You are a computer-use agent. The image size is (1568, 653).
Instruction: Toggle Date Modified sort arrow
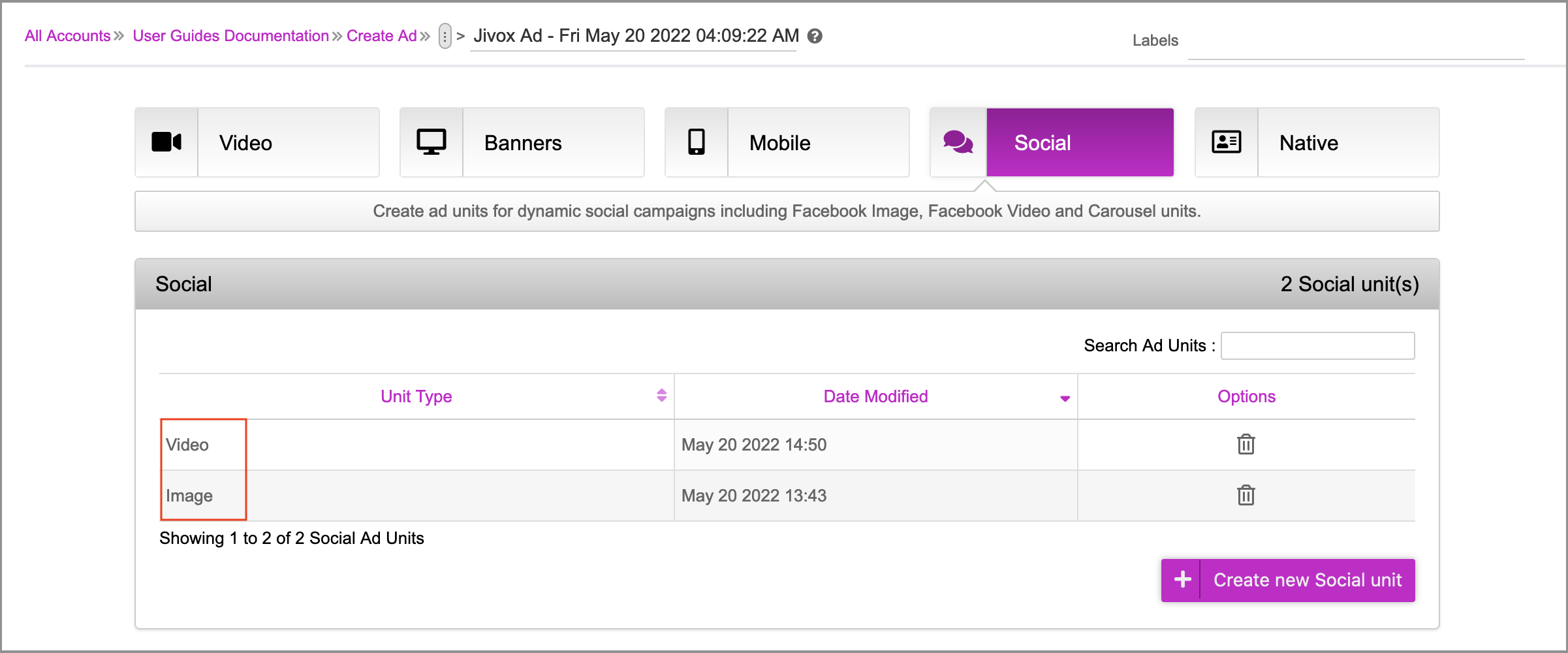coord(1065,398)
